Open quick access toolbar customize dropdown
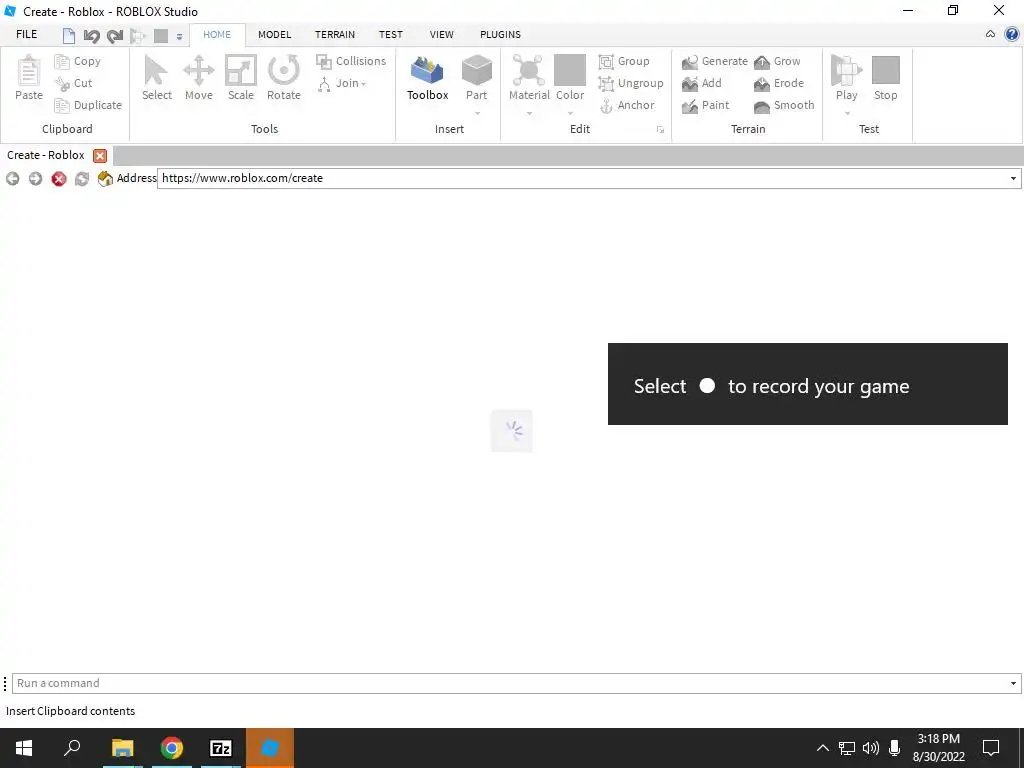Image resolution: width=1024 pixels, height=768 pixels. click(179, 37)
